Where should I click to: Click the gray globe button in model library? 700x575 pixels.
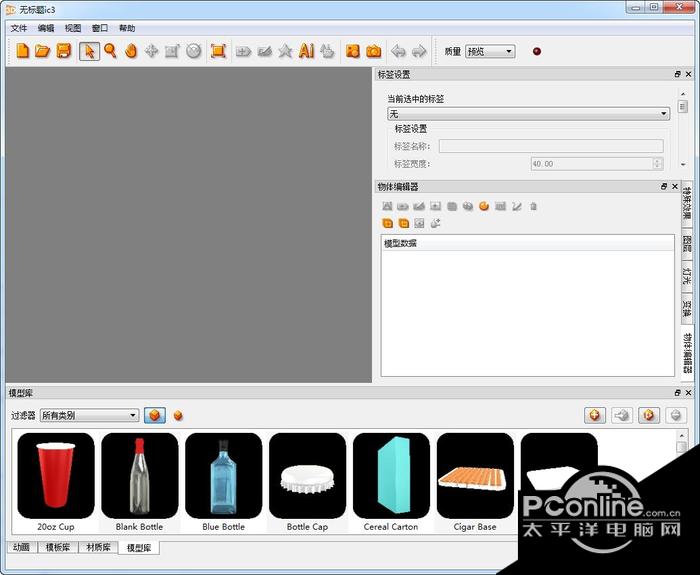click(x=675, y=416)
